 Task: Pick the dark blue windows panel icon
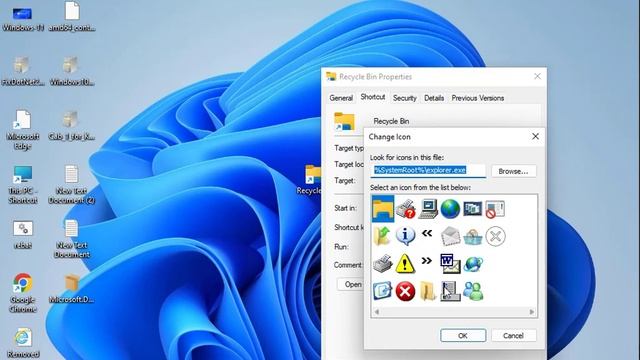(473, 209)
